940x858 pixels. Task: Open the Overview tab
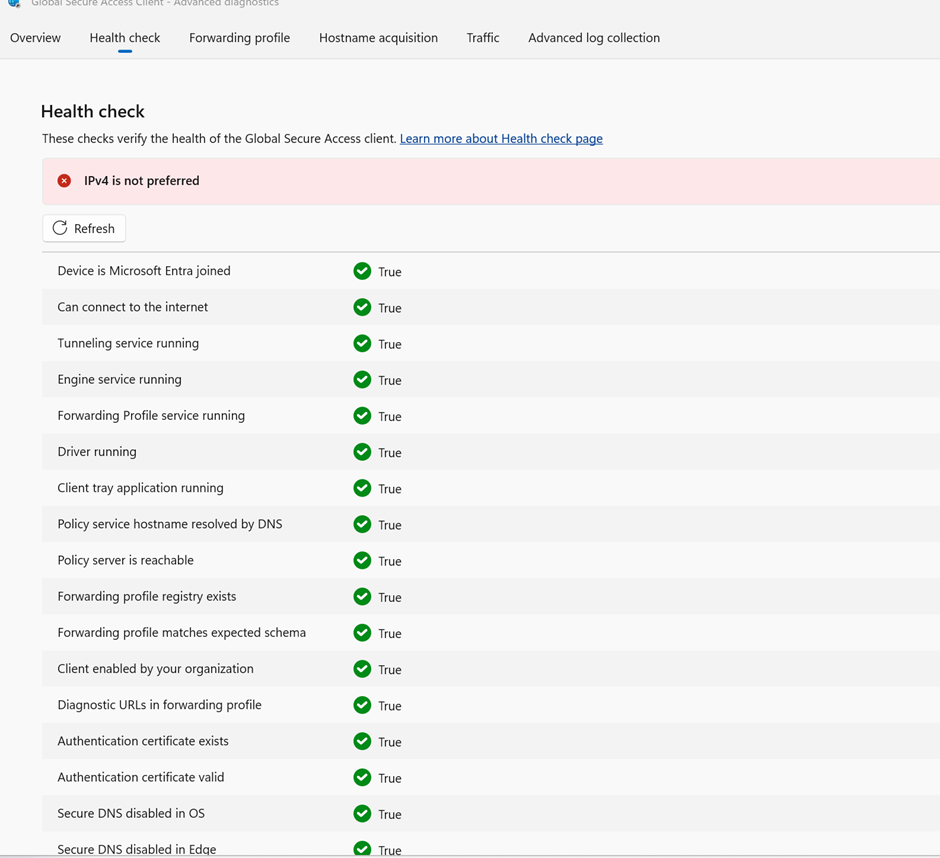[x=35, y=38]
